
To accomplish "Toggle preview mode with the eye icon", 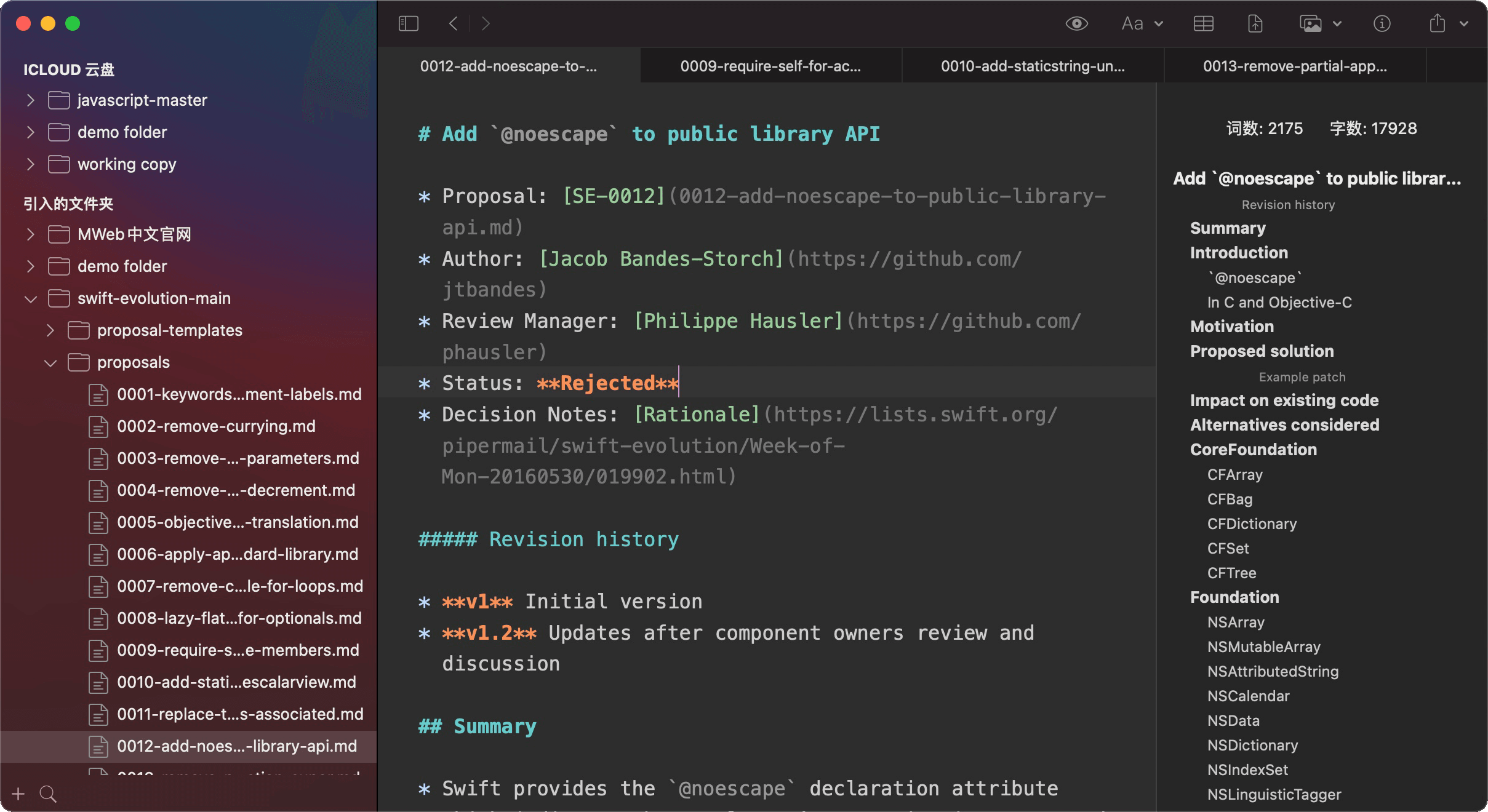I will pyautogui.click(x=1076, y=23).
